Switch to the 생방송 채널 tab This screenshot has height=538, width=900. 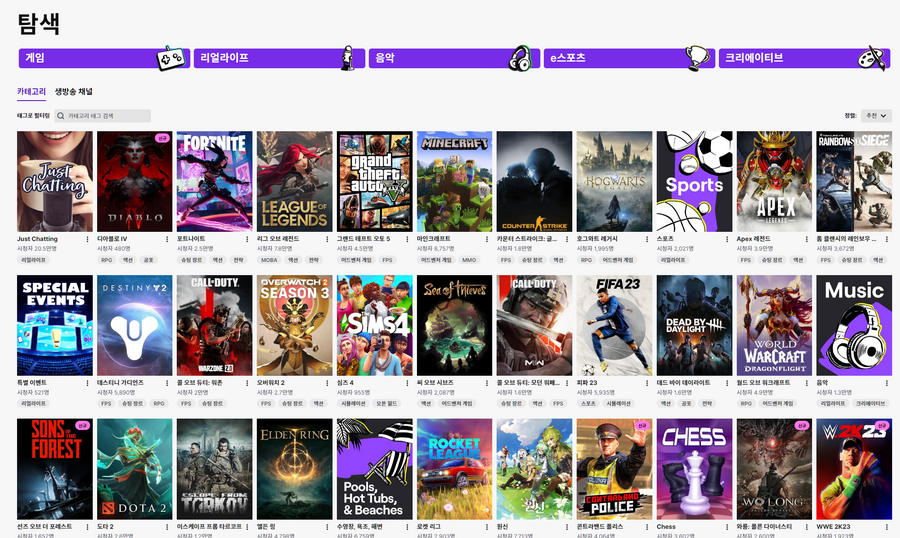pyautogui.click(x=73, y=91)
